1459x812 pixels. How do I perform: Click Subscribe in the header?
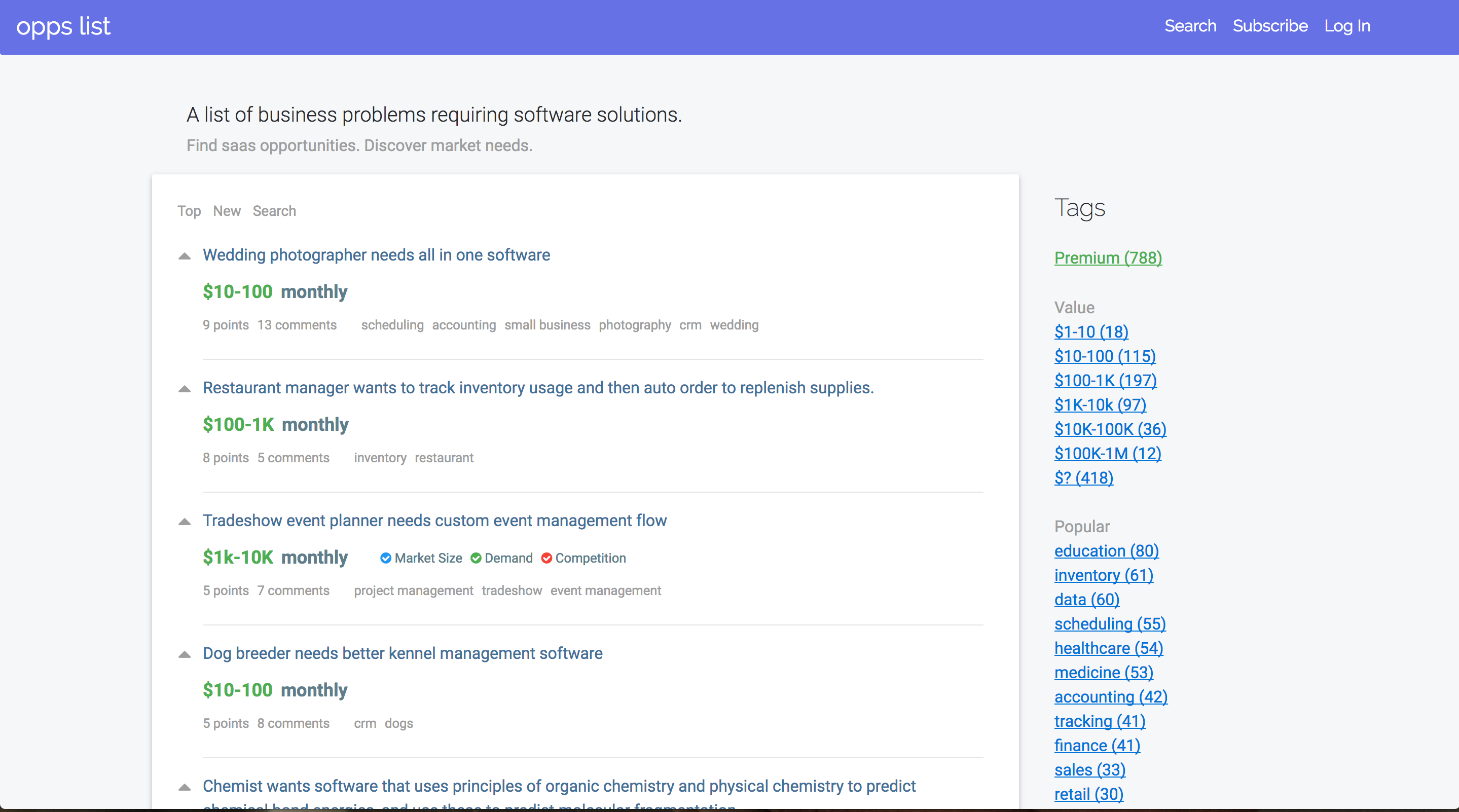1270,26
